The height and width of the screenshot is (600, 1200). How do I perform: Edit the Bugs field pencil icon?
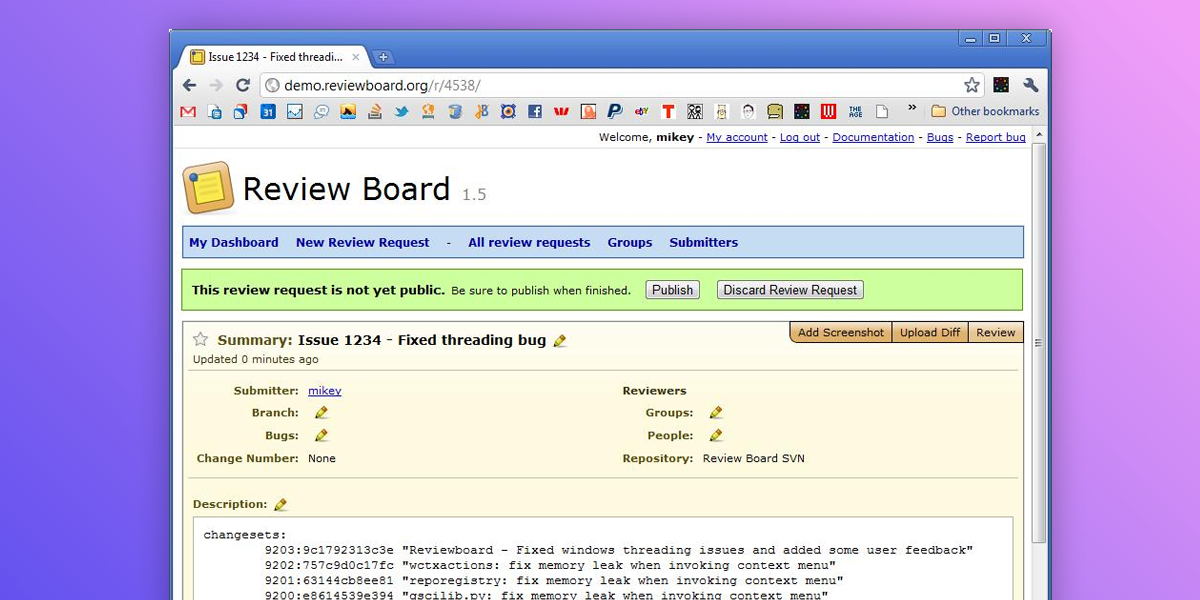click(x=321, y=436)
